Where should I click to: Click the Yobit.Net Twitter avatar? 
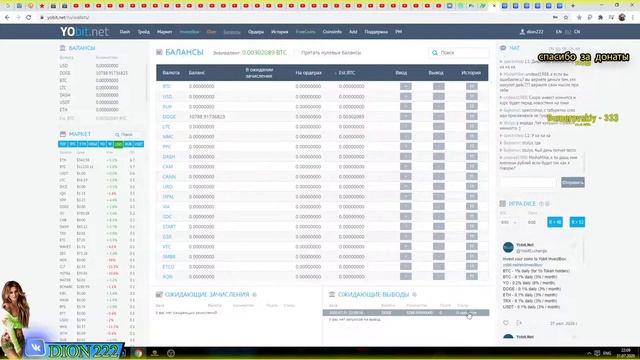[508, 247]
